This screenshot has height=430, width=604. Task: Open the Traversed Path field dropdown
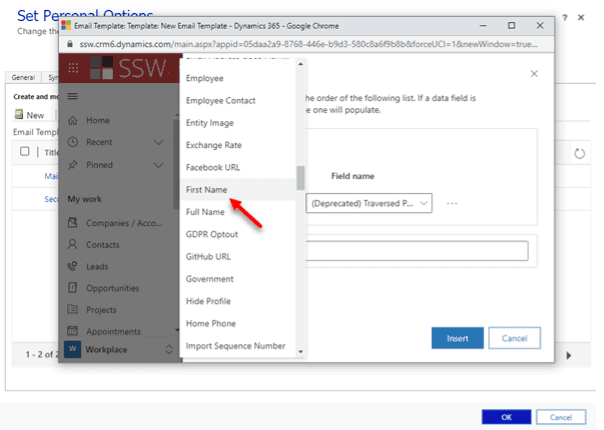click(370, 203)
